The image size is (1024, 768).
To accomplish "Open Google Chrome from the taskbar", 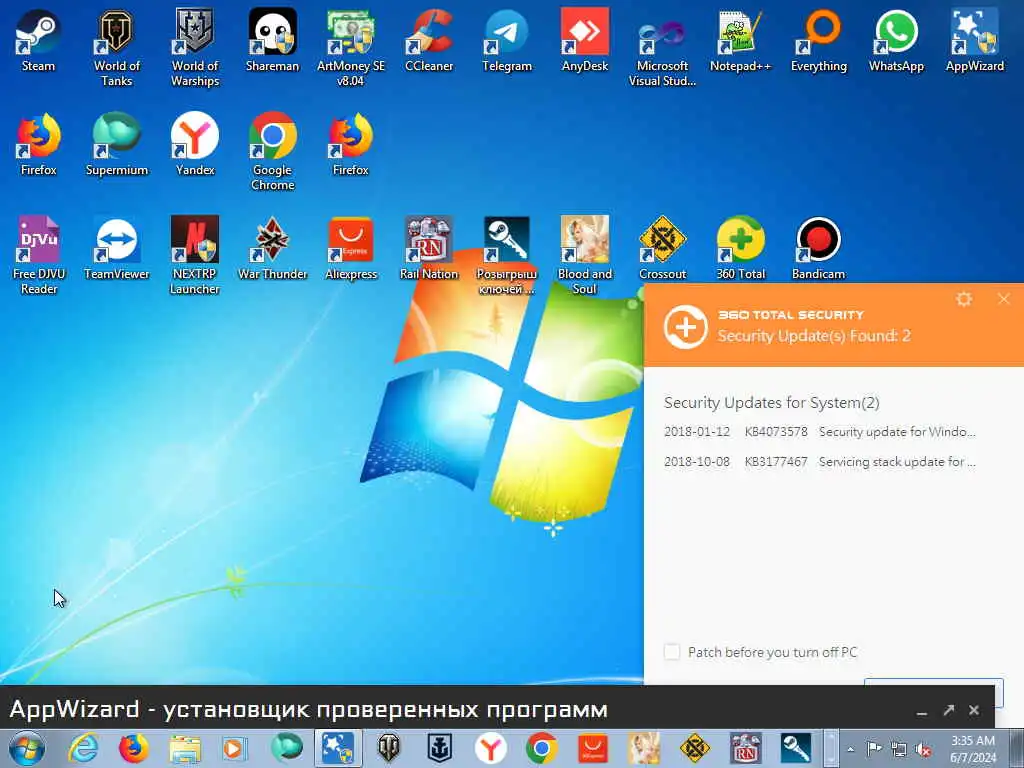I will [x=541, y=748].
